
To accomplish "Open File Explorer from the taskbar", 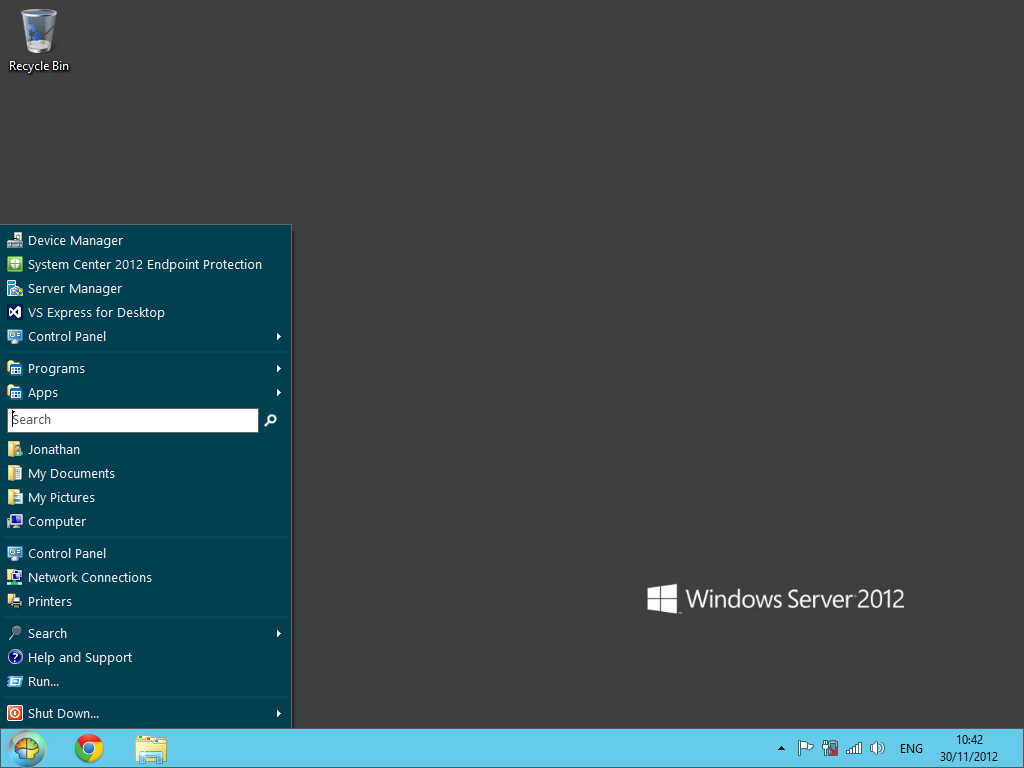I will pyautogui.click(x=151, y=749).
